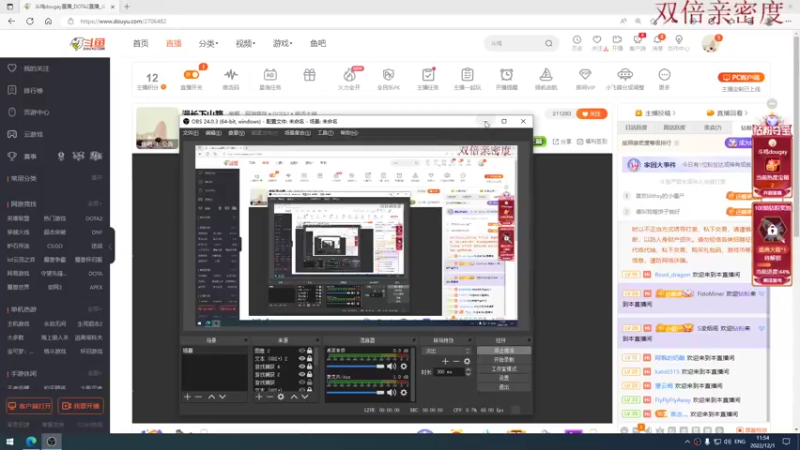Add a source with the plus icon
800x450 pixels.
pyautogui.click(x=259, y=396)
